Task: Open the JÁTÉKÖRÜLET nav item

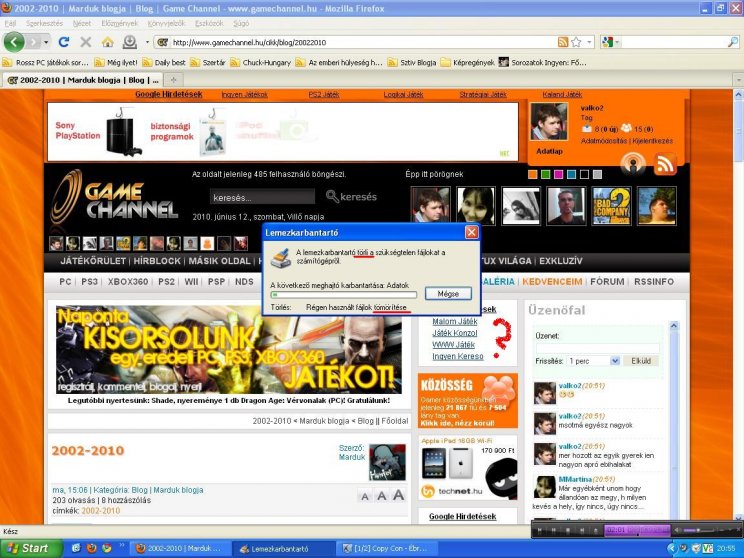Action: pos(93,260)
